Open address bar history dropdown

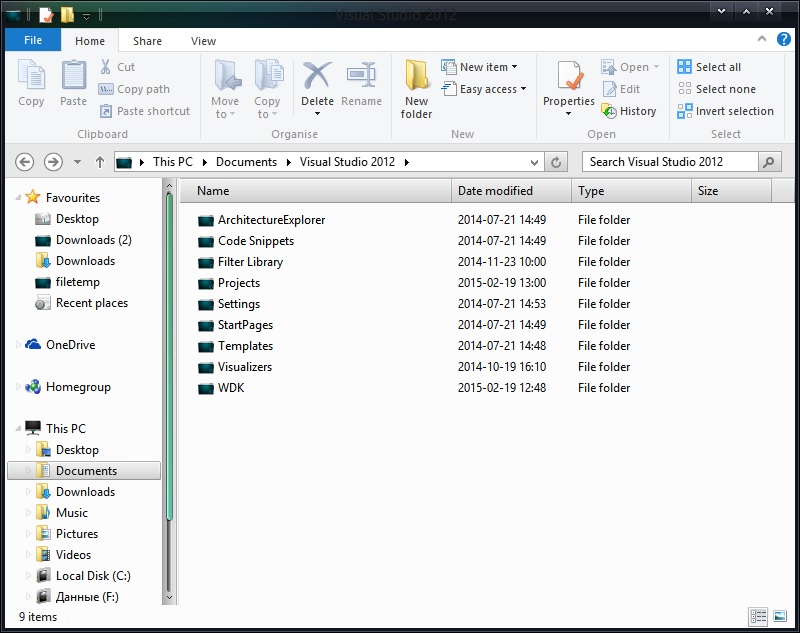coord(534,162)
